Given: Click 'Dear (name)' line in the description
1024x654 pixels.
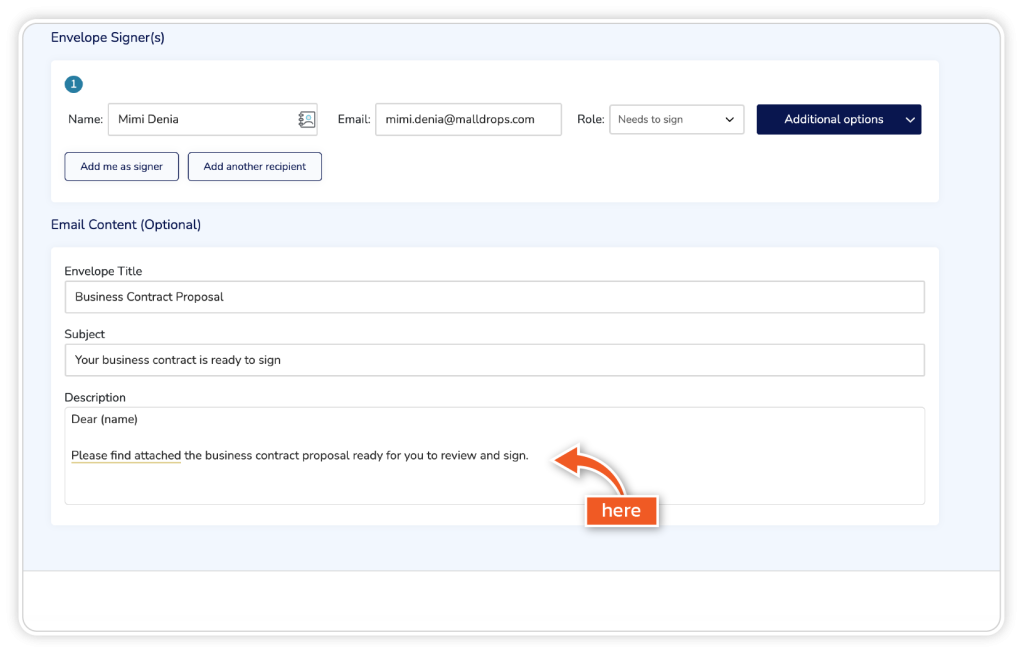Looking at the screenshot, I should [104, 419].
